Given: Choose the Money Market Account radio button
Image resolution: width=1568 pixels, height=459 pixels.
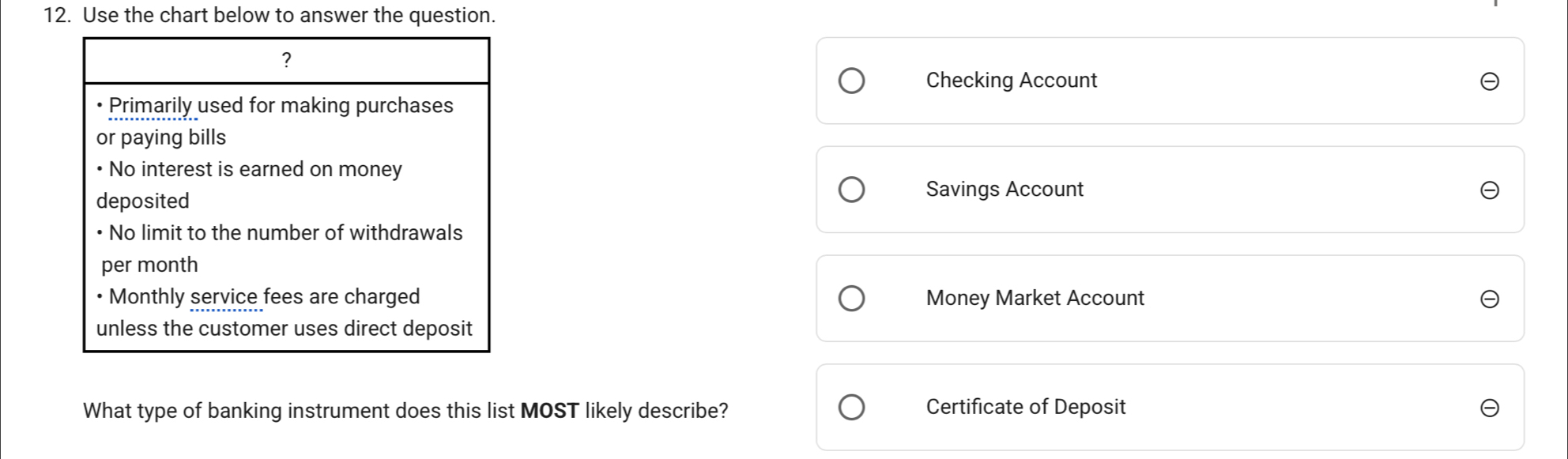Looking at the screenshot, I should (x=851, y=299).
